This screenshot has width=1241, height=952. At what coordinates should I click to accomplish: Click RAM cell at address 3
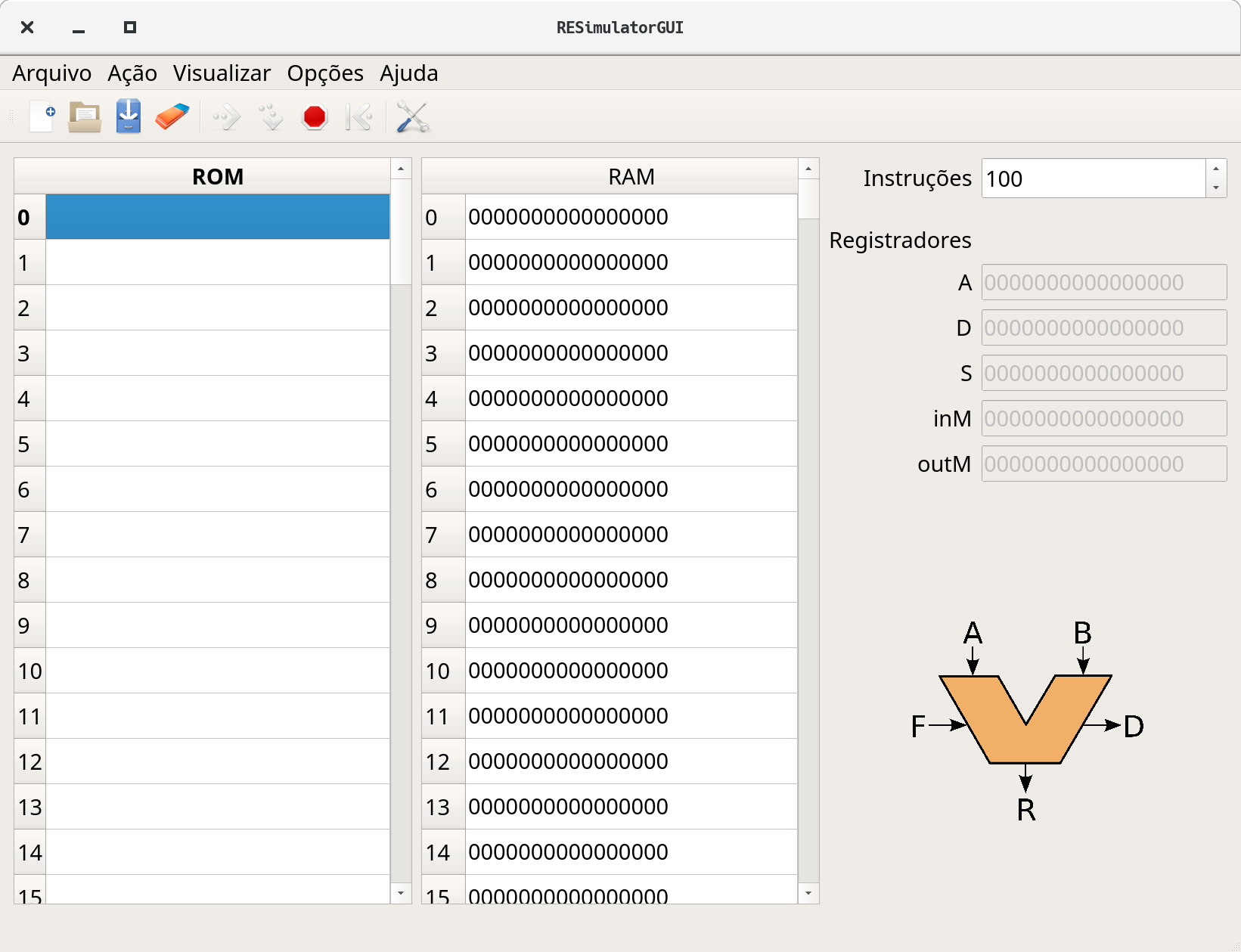(x=631, y=353)
